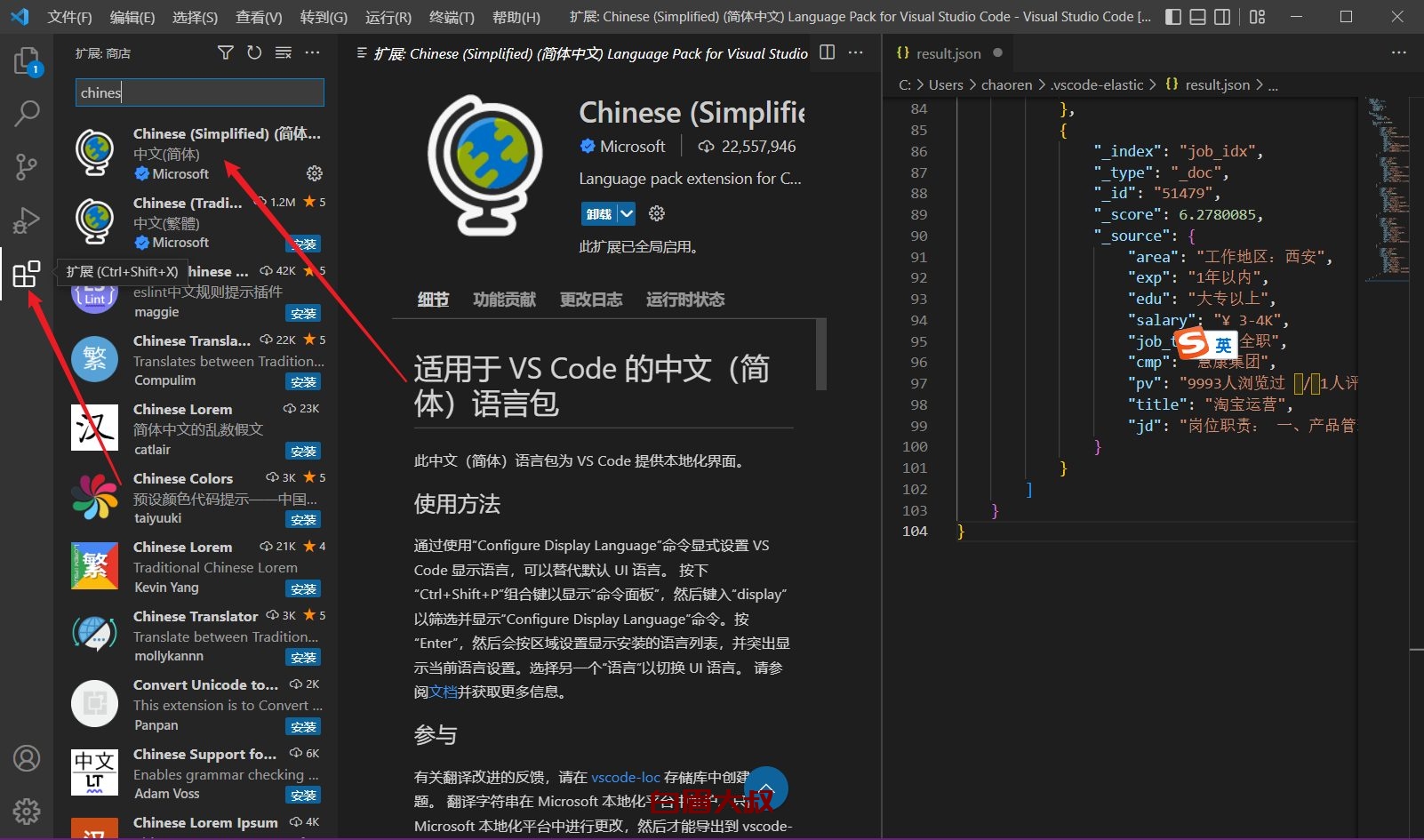
Task: Install Chinese Translation by Compulim
Action: click(303, 382)
